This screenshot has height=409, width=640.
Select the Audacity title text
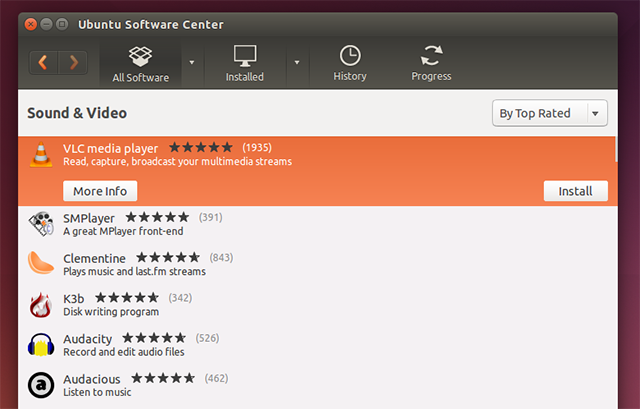87,339
